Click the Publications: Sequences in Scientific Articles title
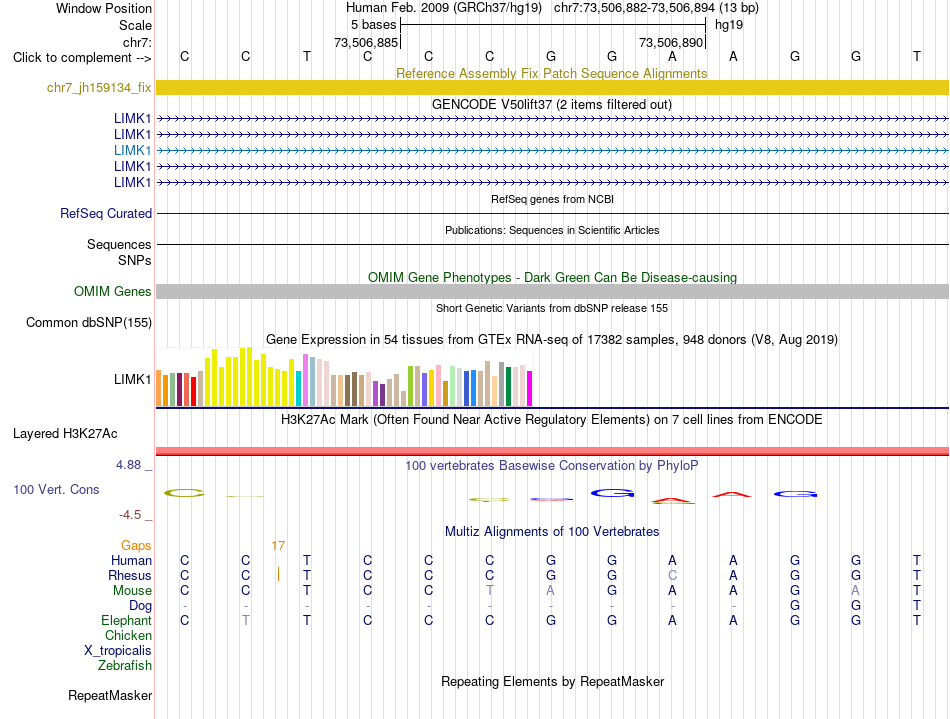This screenshot has height=719, width=950. coord(552,230)
